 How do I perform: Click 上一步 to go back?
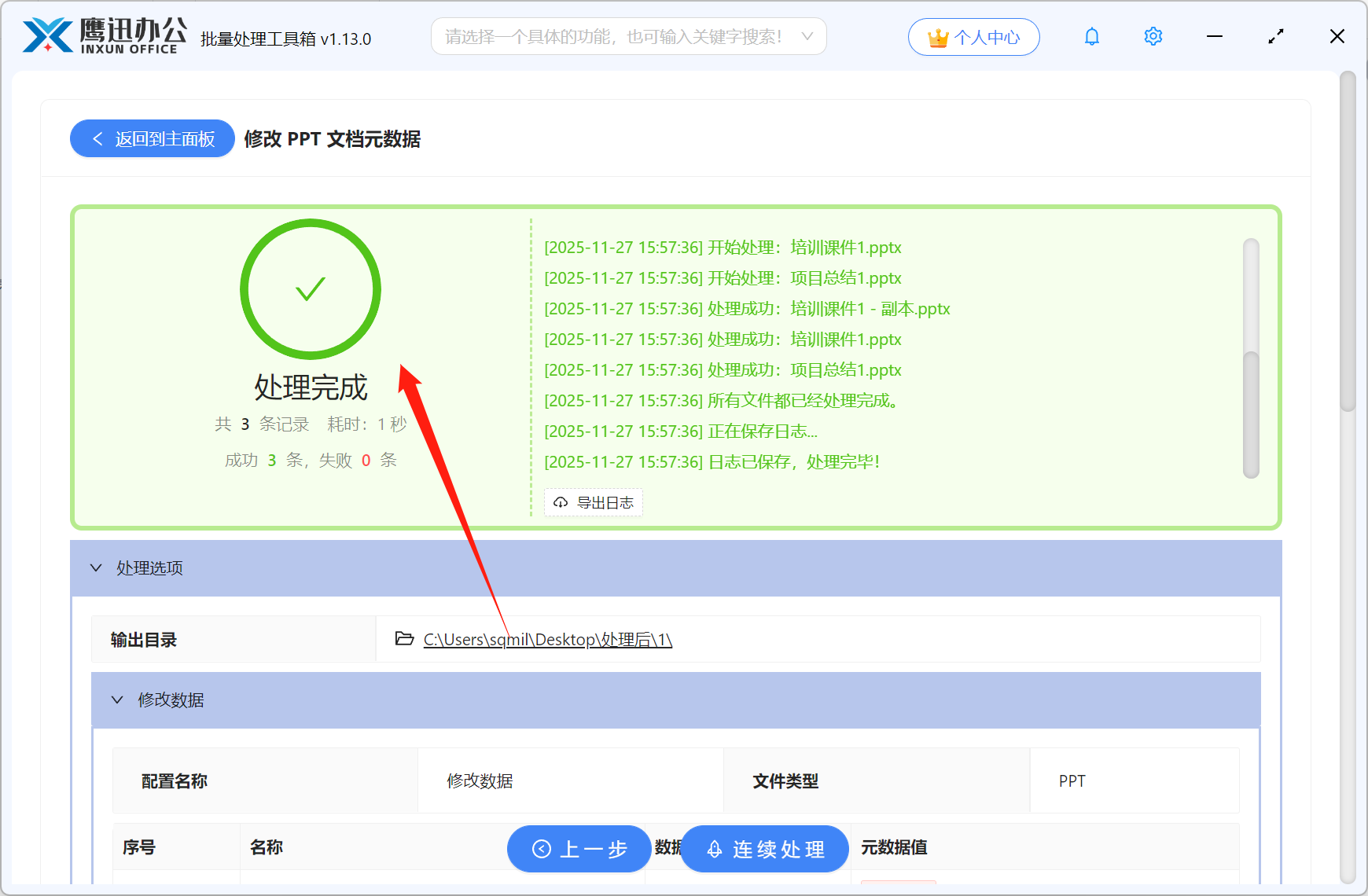[x=579, y=849]
